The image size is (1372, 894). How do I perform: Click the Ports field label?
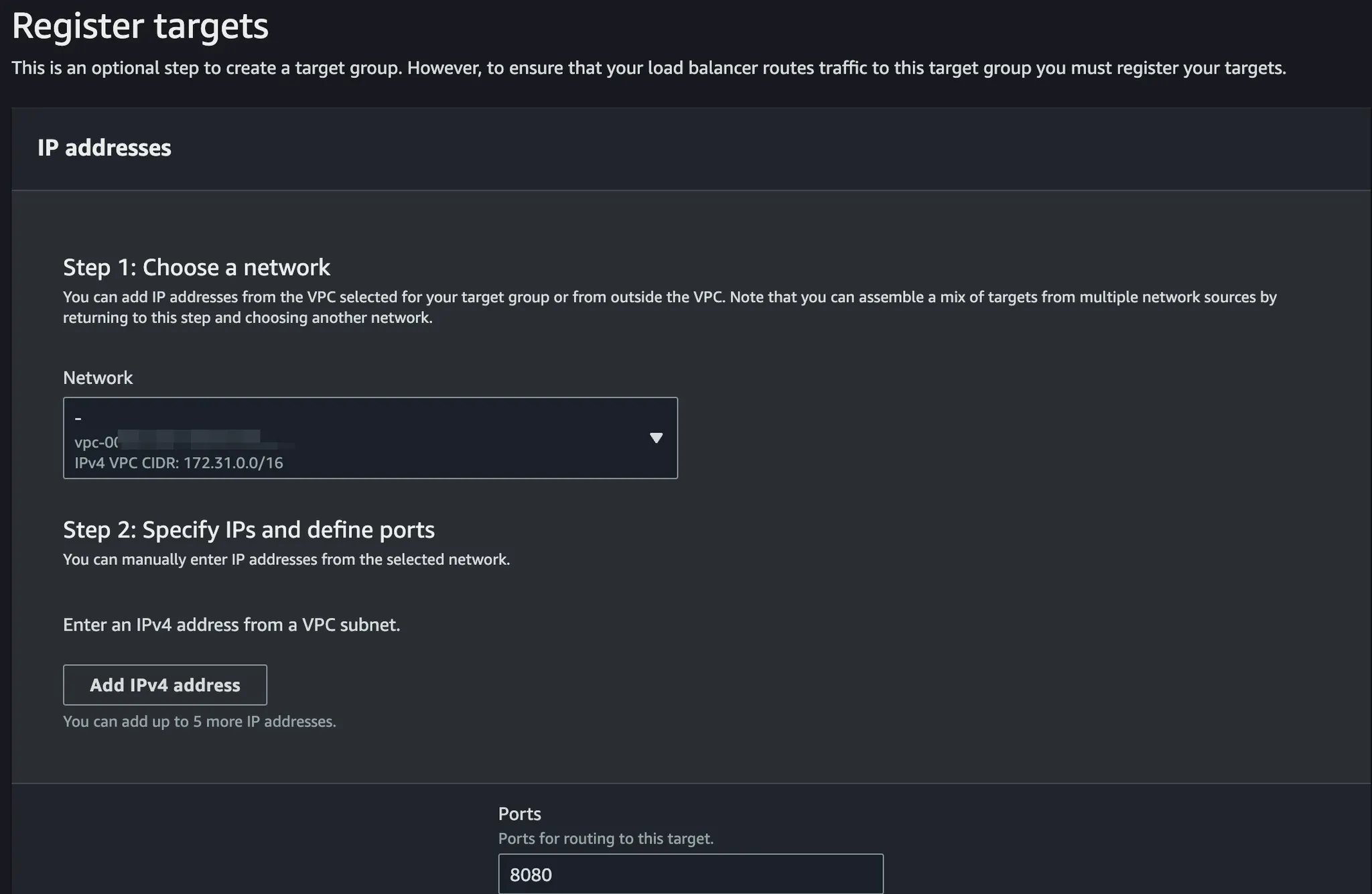pyautogui.click(x=519, y=814)
